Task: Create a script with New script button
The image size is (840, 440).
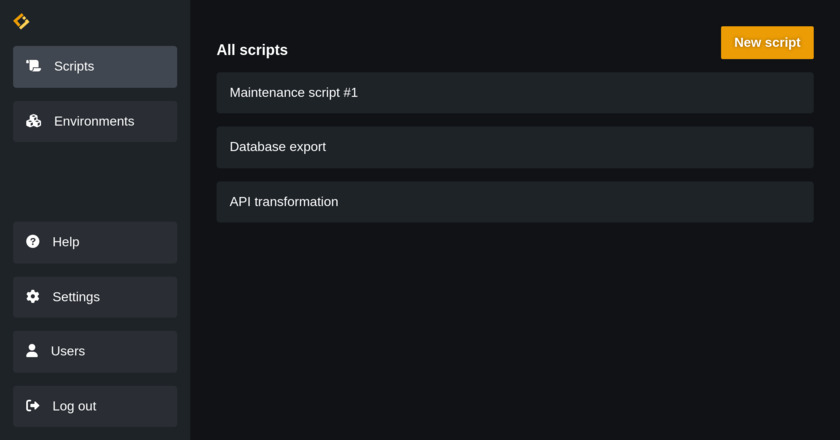Action: click(x=766, y=42)
